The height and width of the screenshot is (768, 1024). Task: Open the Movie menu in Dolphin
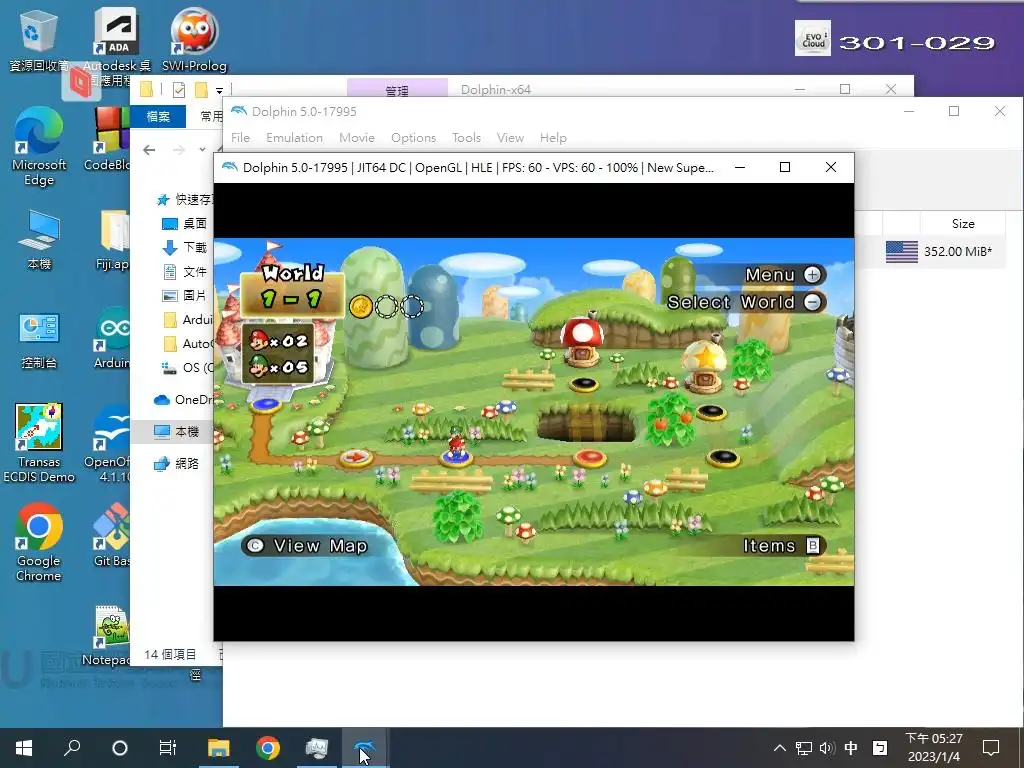point(357,138)
